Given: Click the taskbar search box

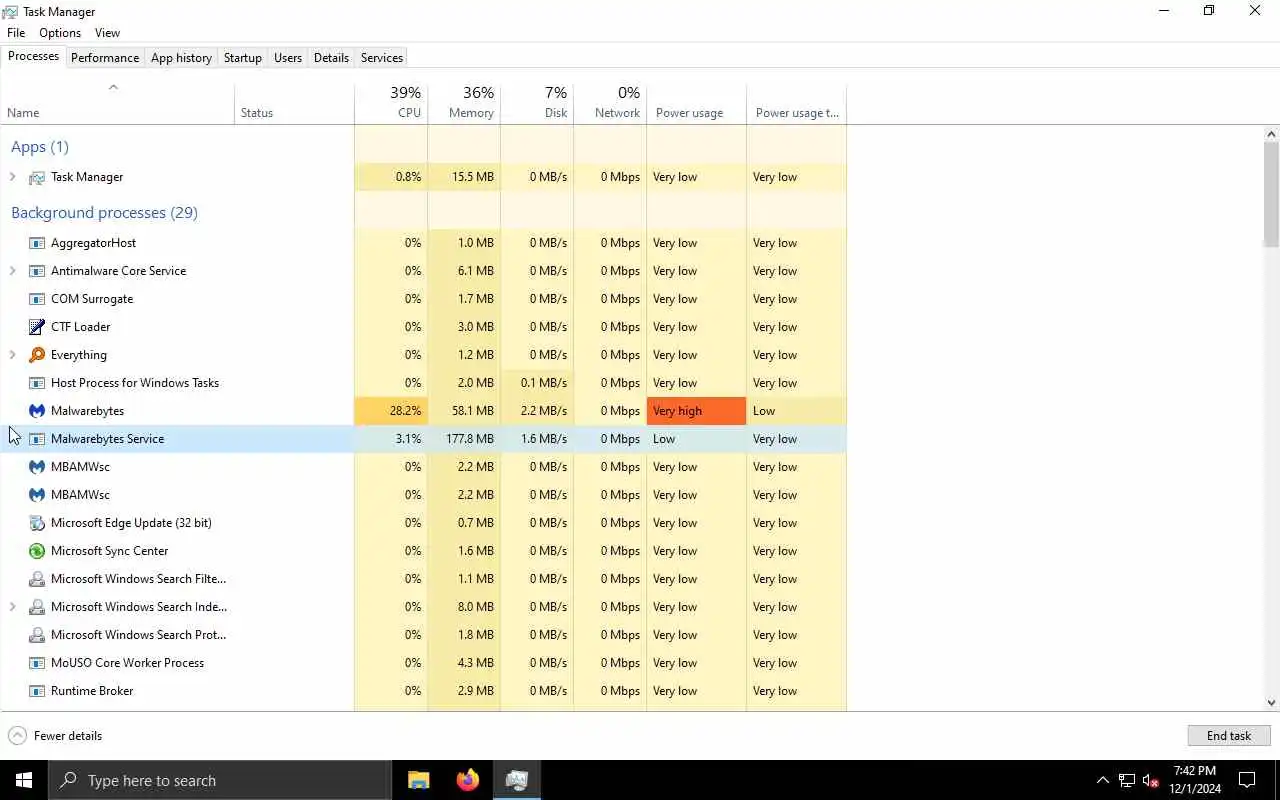Looking at the screenshot, I should tap(219, 780).
